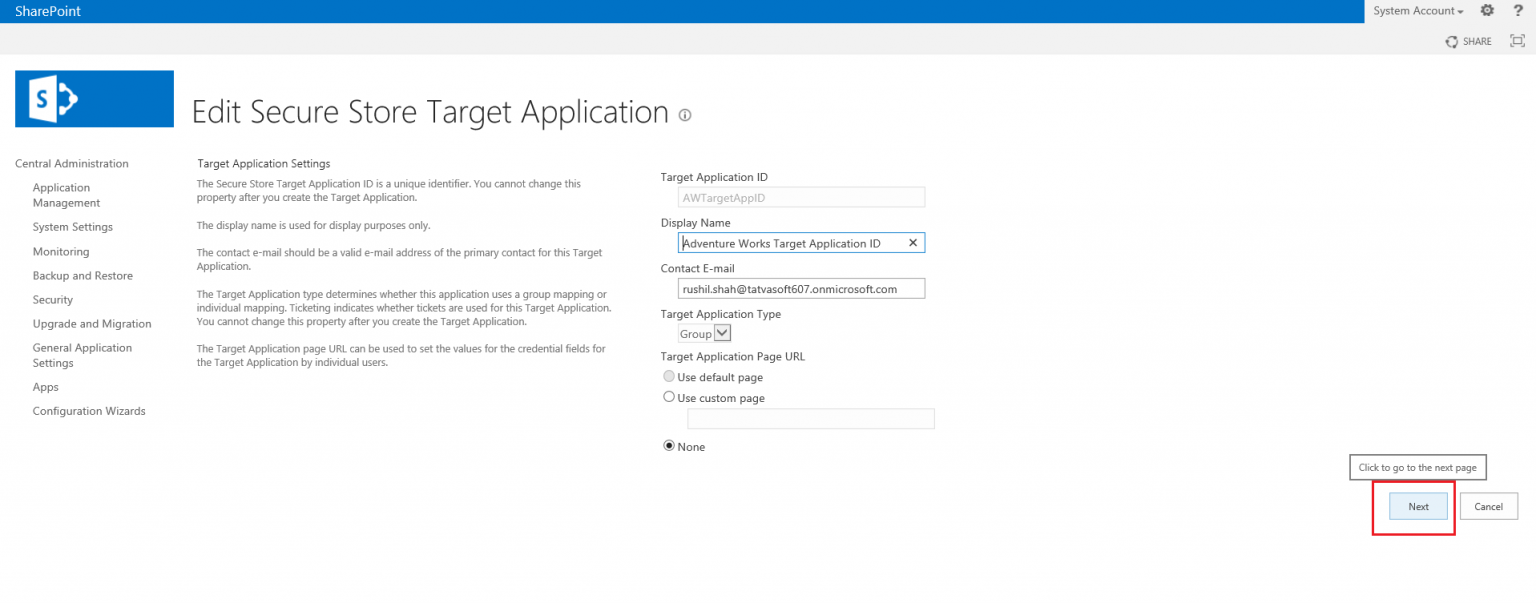
Task: Click the SharePoint logo tile
Action: pos(94,98)
